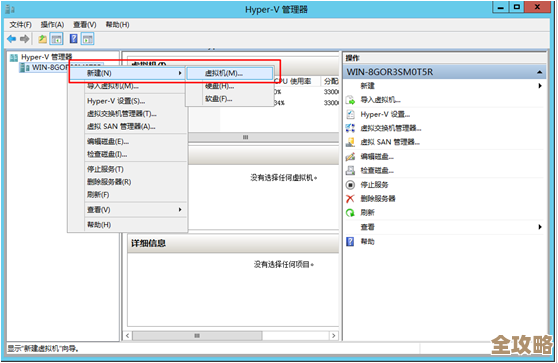
Task: Toggle the action pane toolbar icon
Action: [x=88, y=39]
